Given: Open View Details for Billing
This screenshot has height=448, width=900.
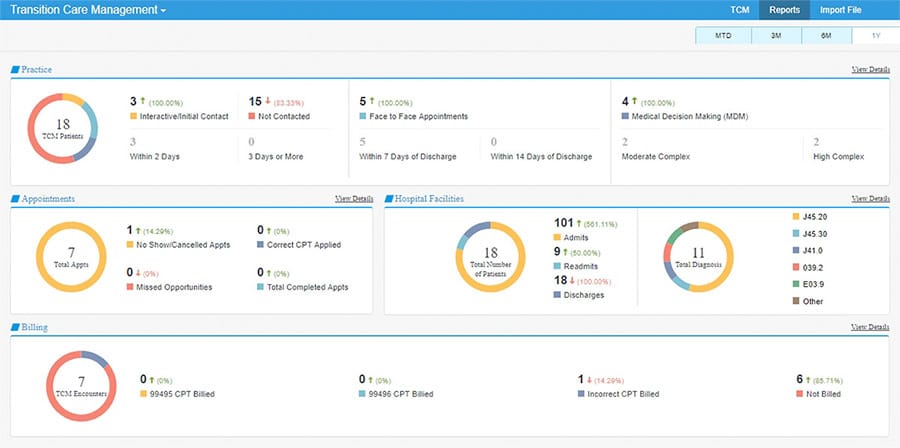Looking at the screenshot, I should pos(871,328).
